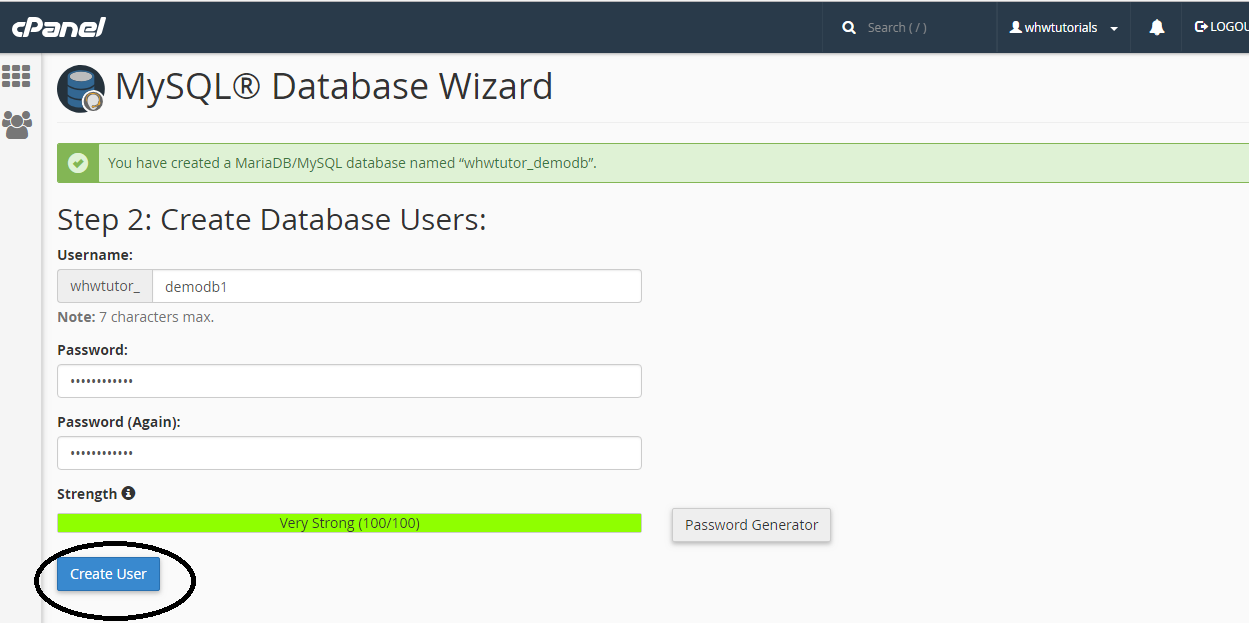Viewport: 1249px width, 623px height.
Task: Click the Create User button
Action: (108, 573)
